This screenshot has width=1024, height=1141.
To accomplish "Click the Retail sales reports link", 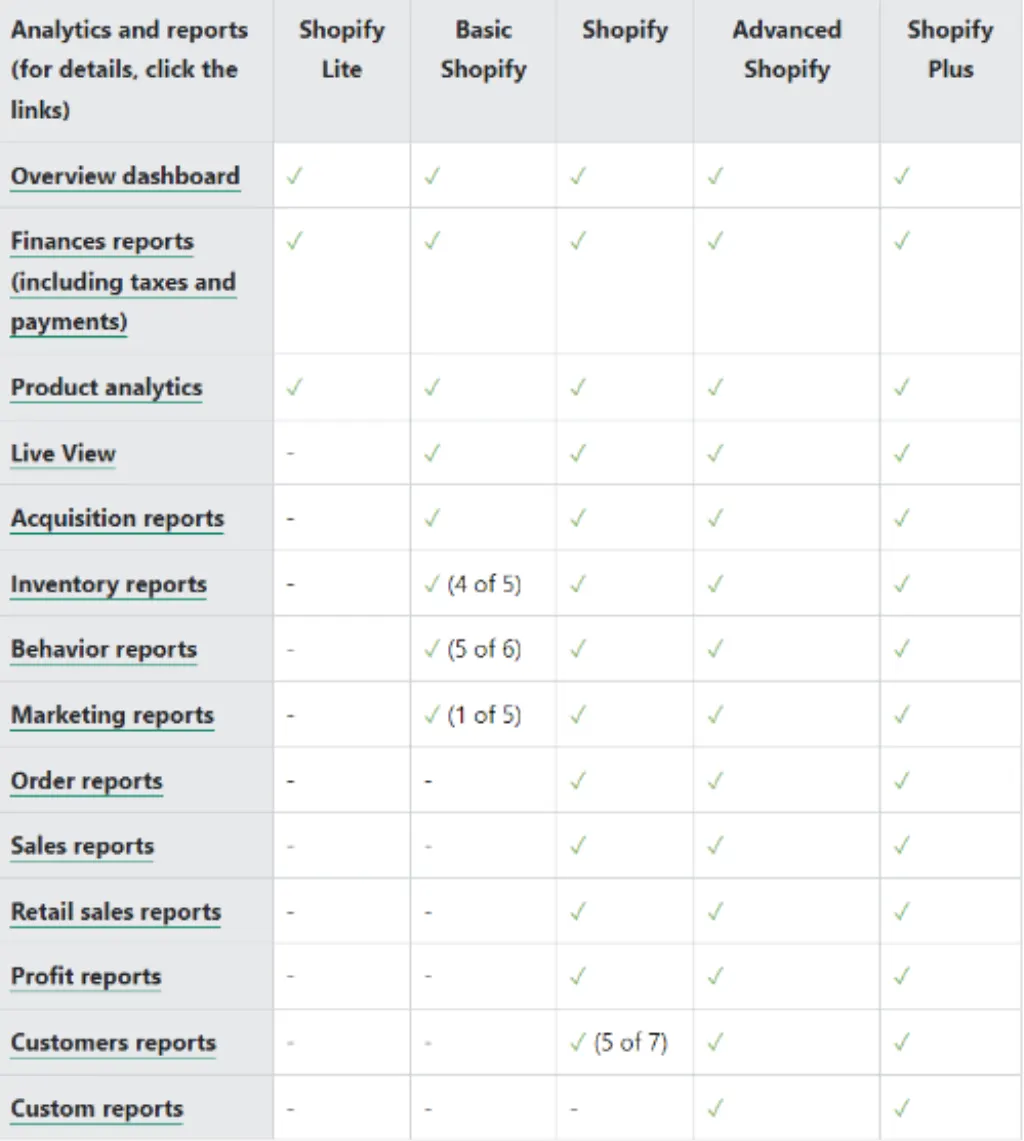I will pyautogui.click(x=116, y=912).
